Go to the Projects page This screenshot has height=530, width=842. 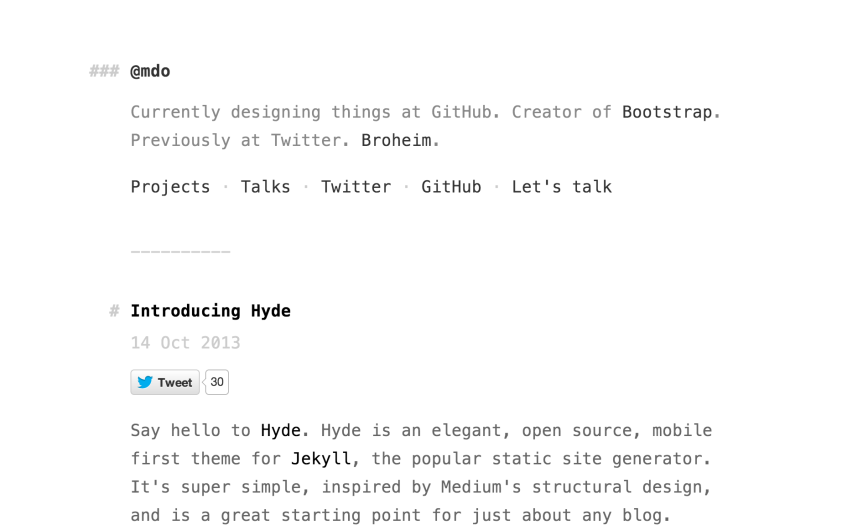tap(170, 187)
